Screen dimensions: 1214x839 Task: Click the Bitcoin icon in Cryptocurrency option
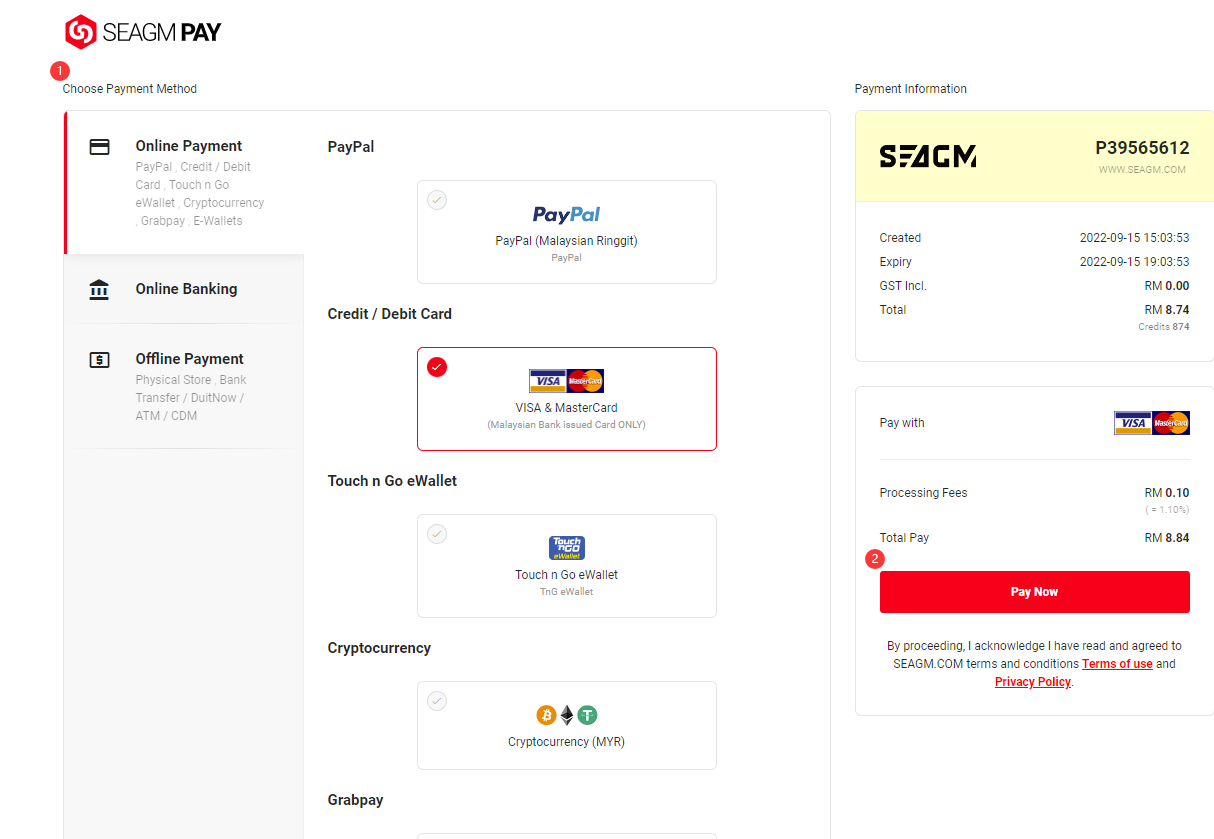pyautogui.click(x=546, y=715)
